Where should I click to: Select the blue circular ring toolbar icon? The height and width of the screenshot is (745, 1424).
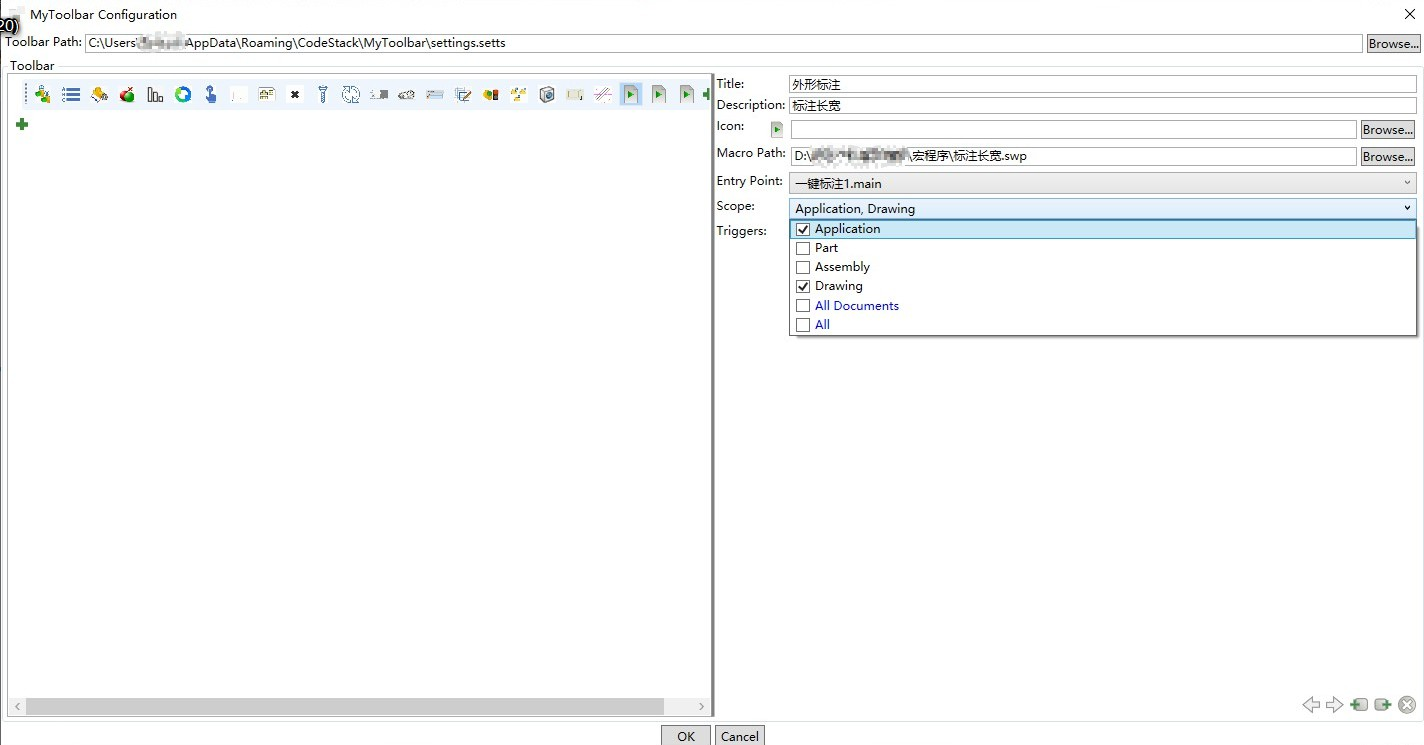coord(183,94)
